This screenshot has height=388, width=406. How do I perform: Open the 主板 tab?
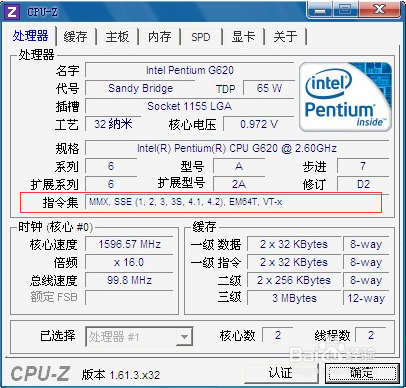pyautogui.click(x=117, y=36)
